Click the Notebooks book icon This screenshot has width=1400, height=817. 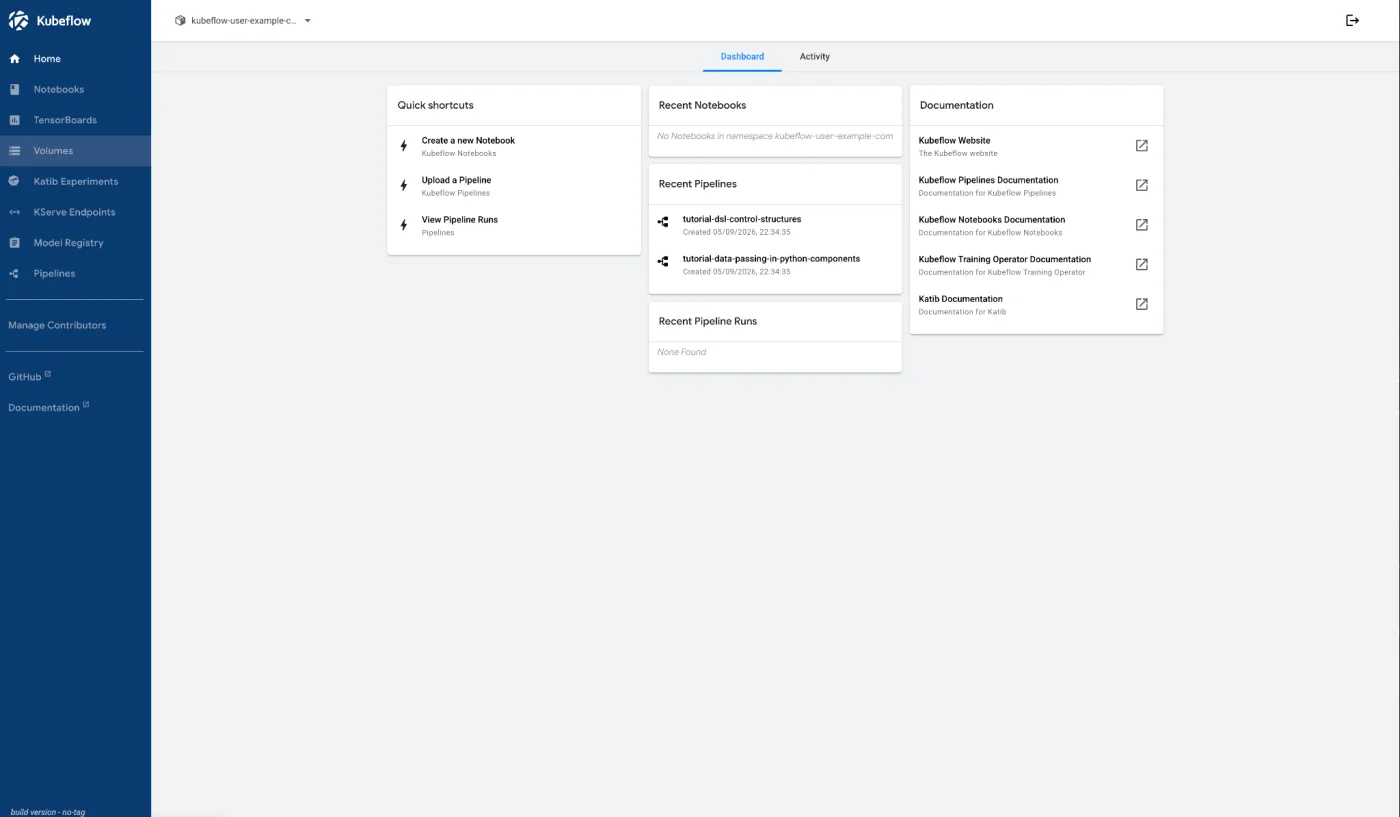[x=15, y=89]
